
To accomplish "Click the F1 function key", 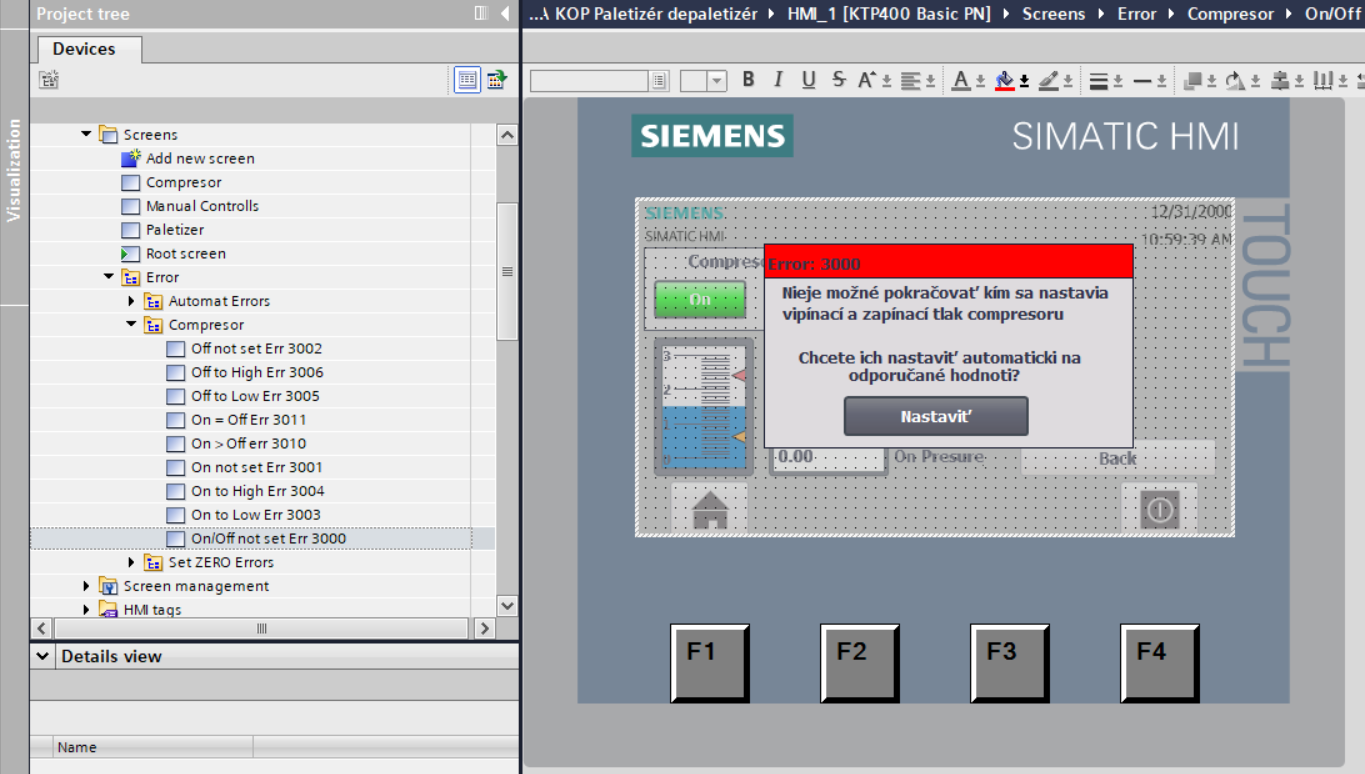I will pos(709,663).
